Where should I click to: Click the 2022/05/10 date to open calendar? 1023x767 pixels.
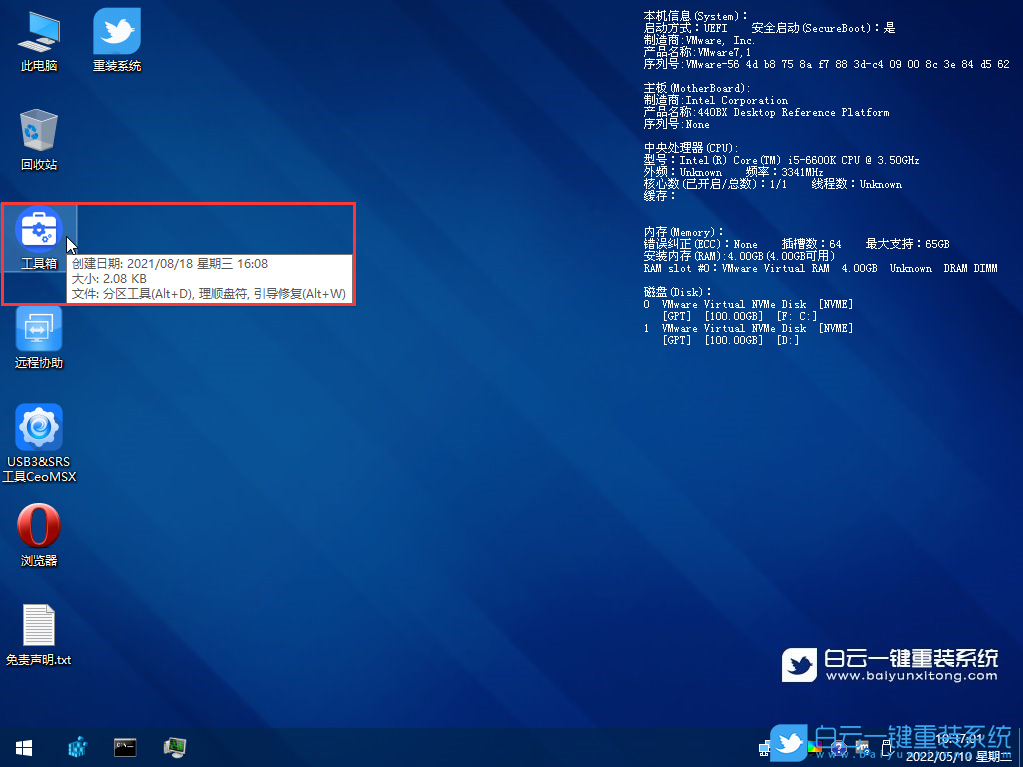938,756
